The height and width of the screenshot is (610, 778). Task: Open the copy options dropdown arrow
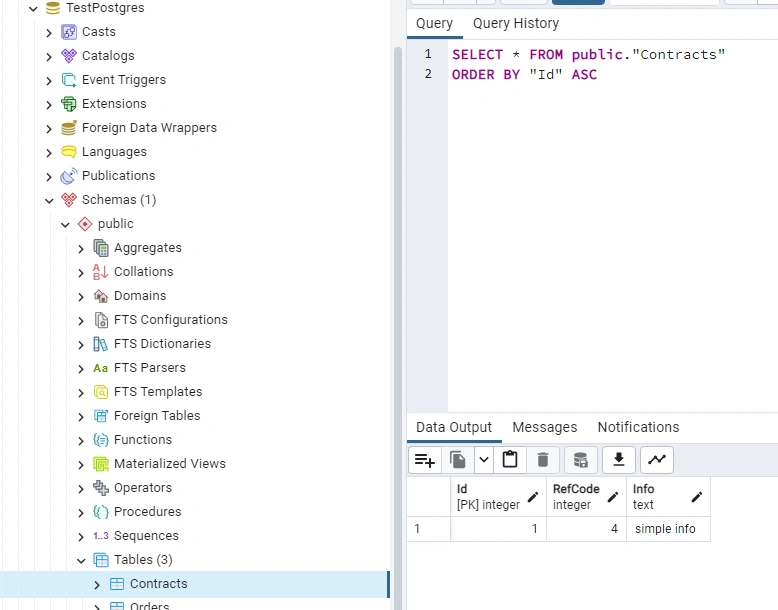484,460
